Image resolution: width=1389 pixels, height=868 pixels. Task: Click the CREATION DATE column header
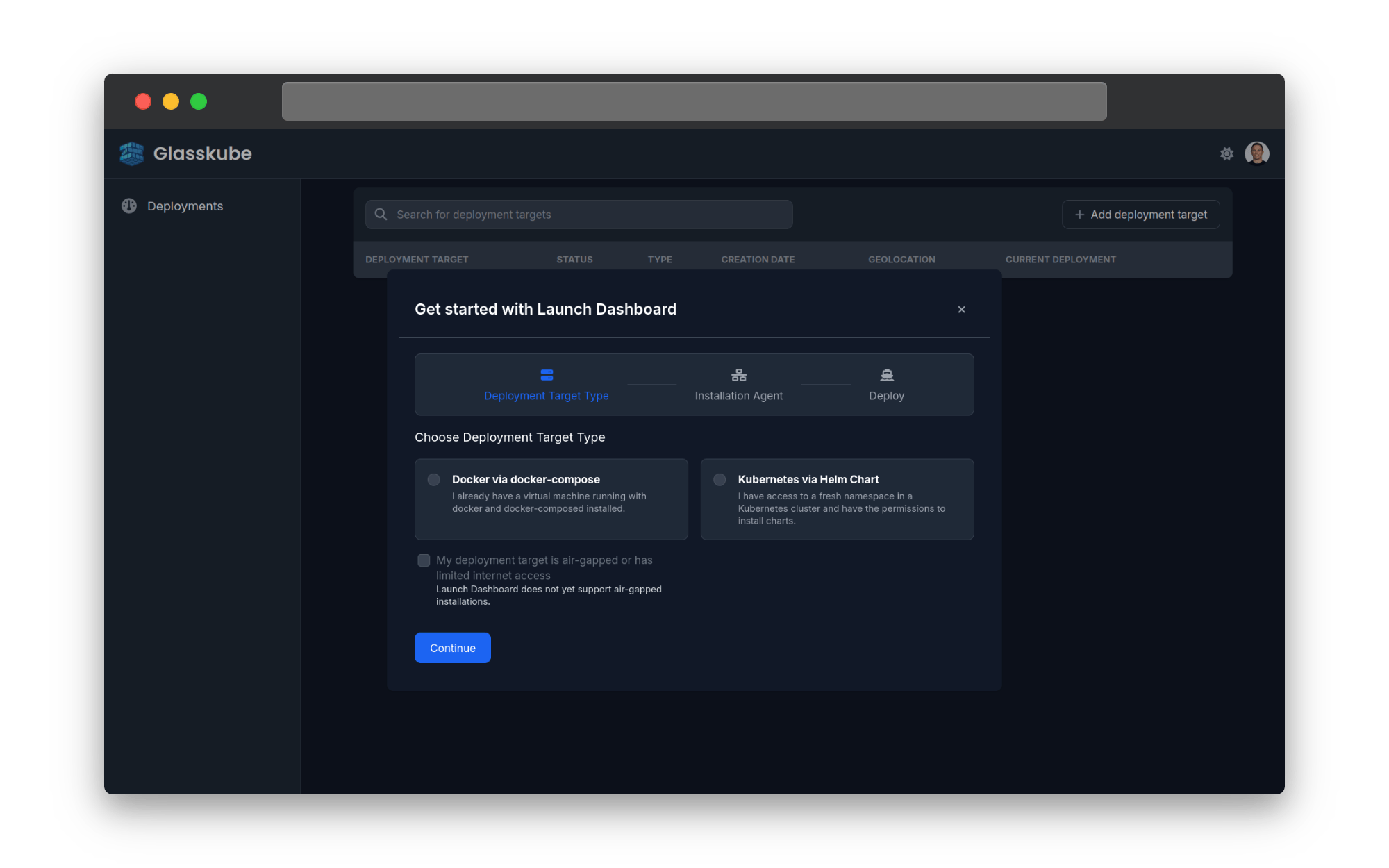pyautogui.click(x=758, y=260)
